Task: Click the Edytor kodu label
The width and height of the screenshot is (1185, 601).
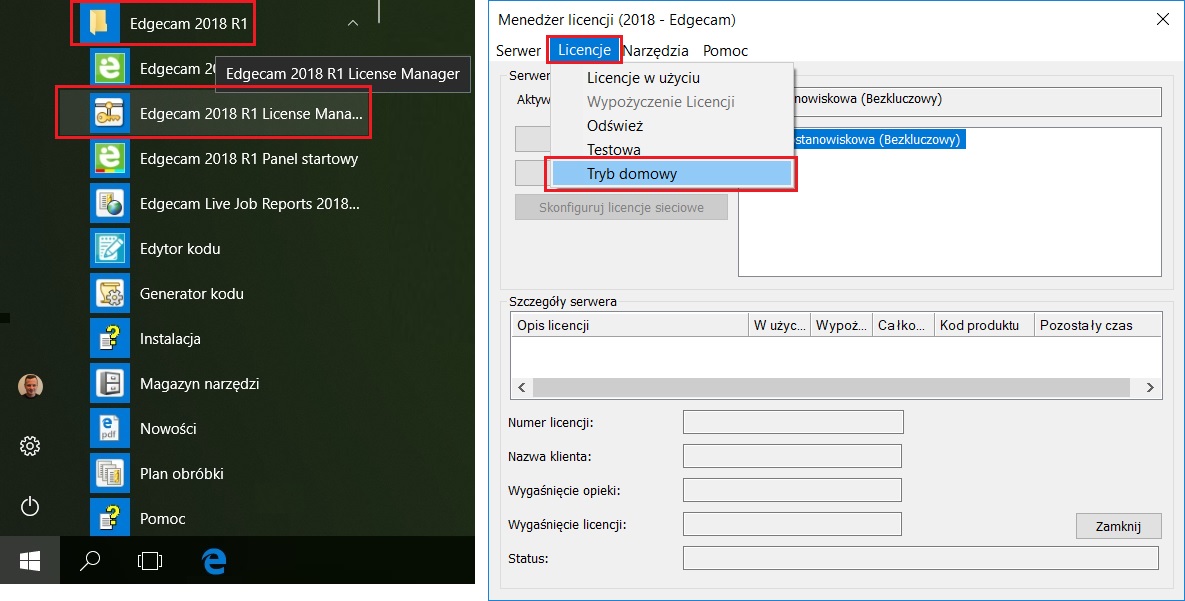Action: (x=180, y=249)
